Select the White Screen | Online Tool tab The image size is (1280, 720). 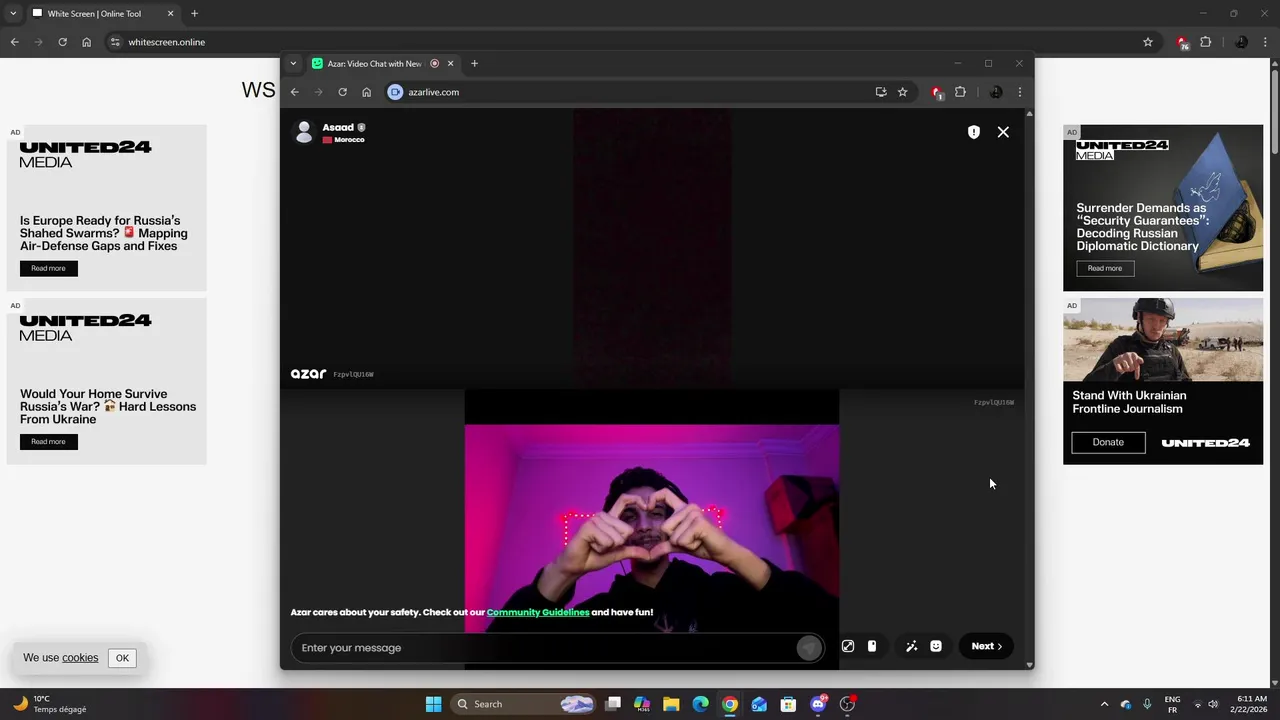click(x=103, y=14)
